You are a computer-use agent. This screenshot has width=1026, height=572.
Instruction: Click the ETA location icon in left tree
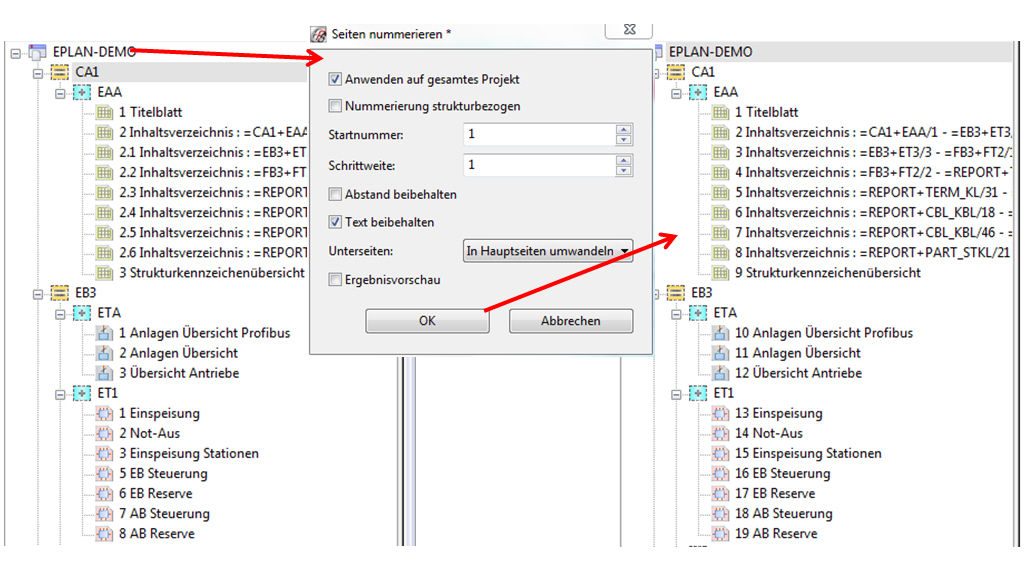[x=82, y=313]
